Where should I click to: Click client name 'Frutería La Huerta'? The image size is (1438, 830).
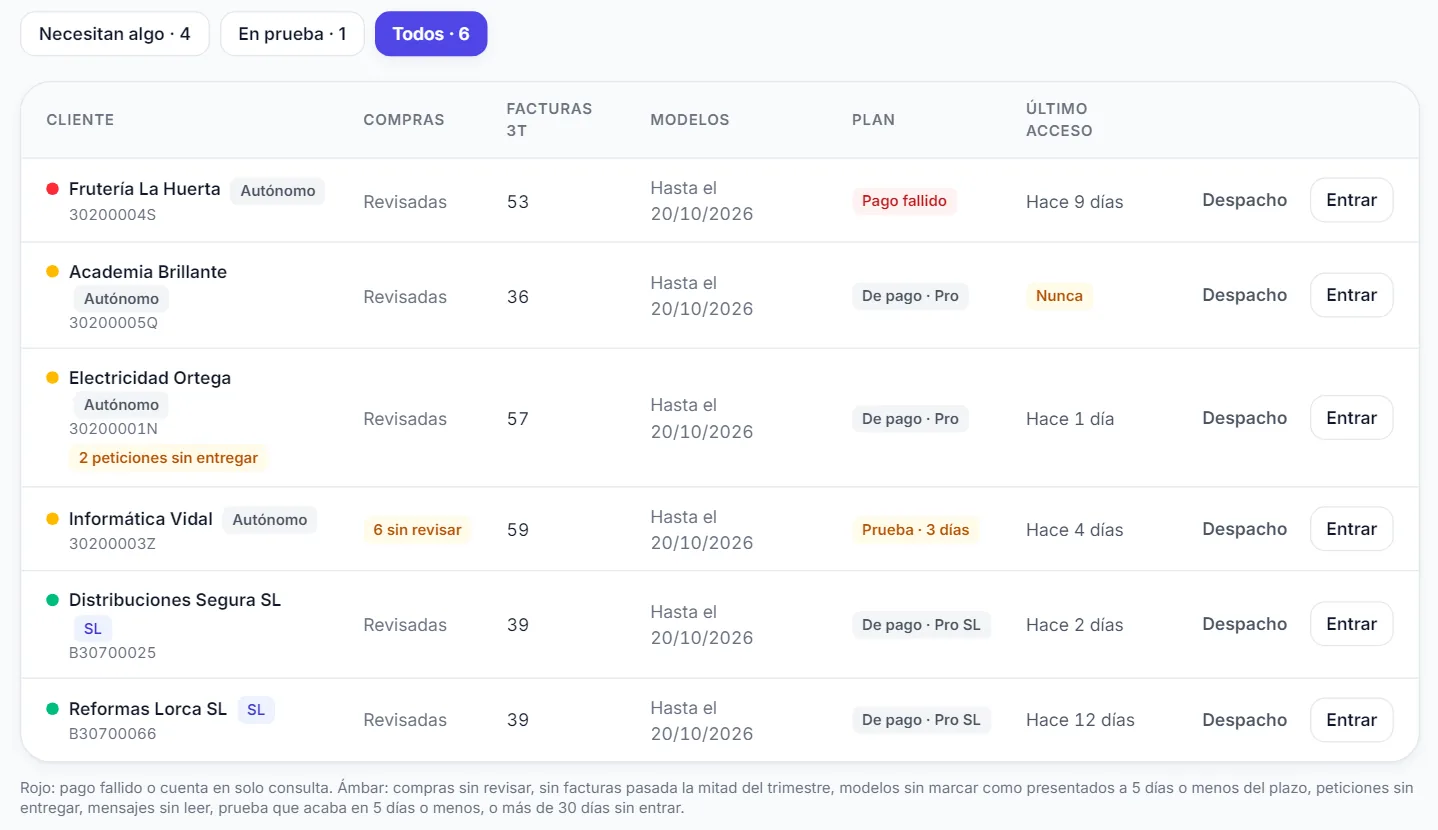click(145, 189)
